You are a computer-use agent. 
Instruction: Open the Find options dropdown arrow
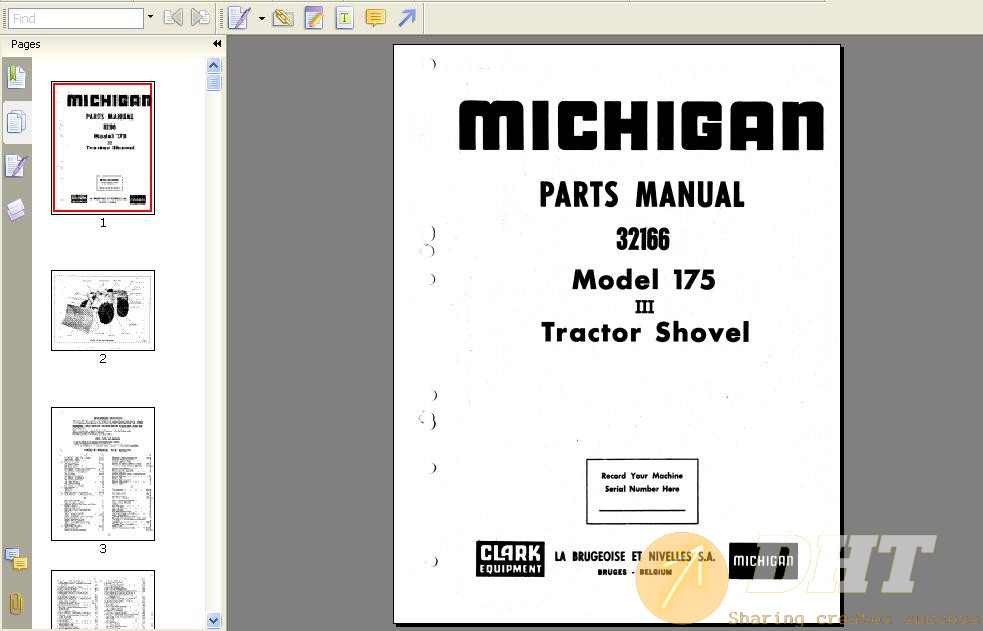(150, 17)
